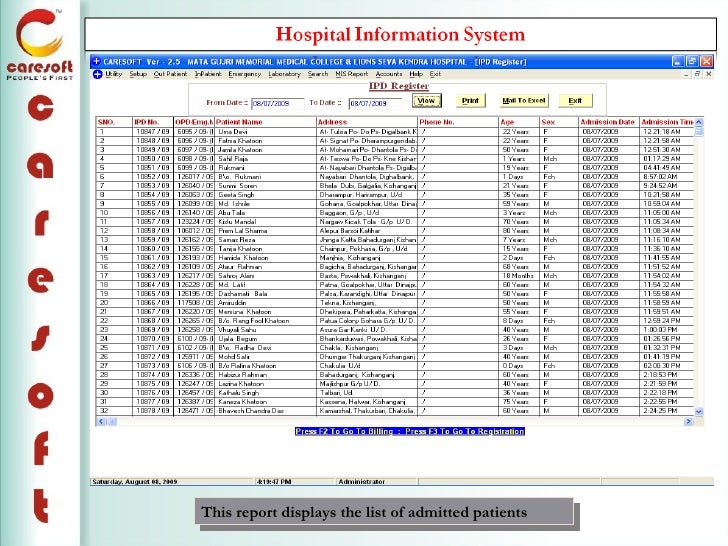Select patient name Hamida Khatoon
Screen dimensions: 728x546
(243, 258)
